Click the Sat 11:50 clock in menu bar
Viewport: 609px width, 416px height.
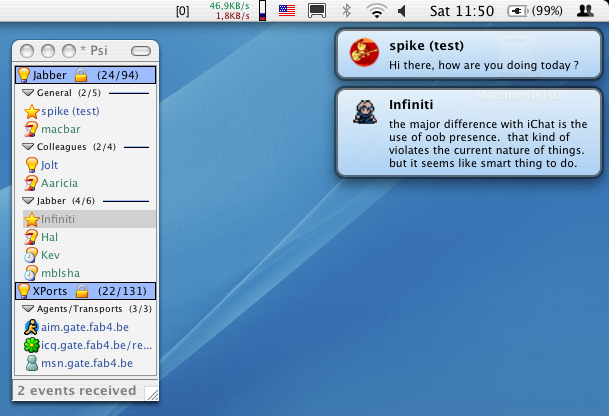[x=462, y=11]
